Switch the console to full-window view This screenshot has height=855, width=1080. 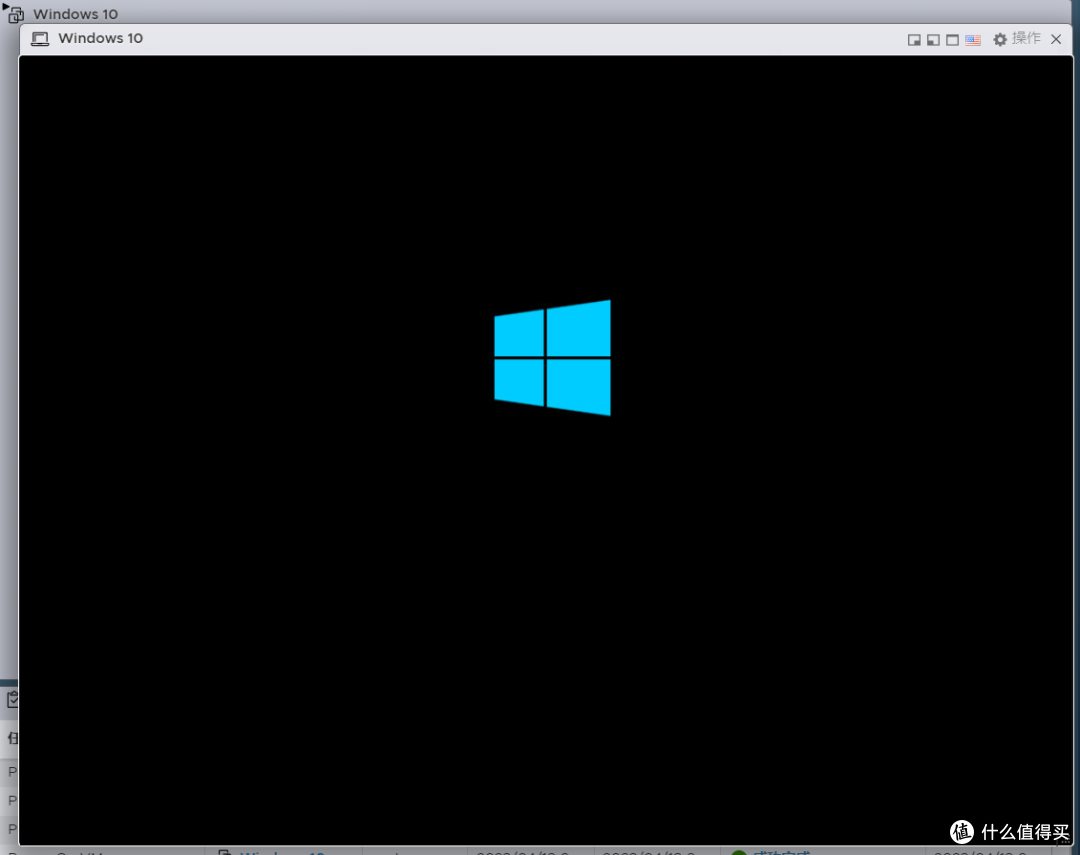coord(952,40)
